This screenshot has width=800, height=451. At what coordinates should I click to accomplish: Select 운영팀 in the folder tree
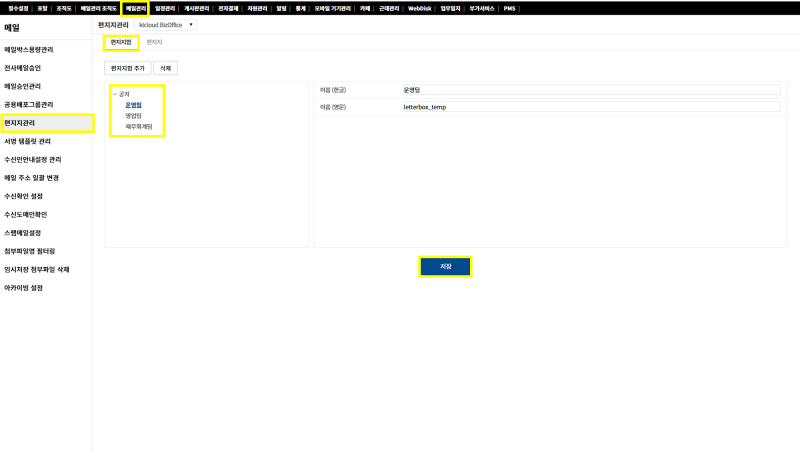[x=134, y=105]
